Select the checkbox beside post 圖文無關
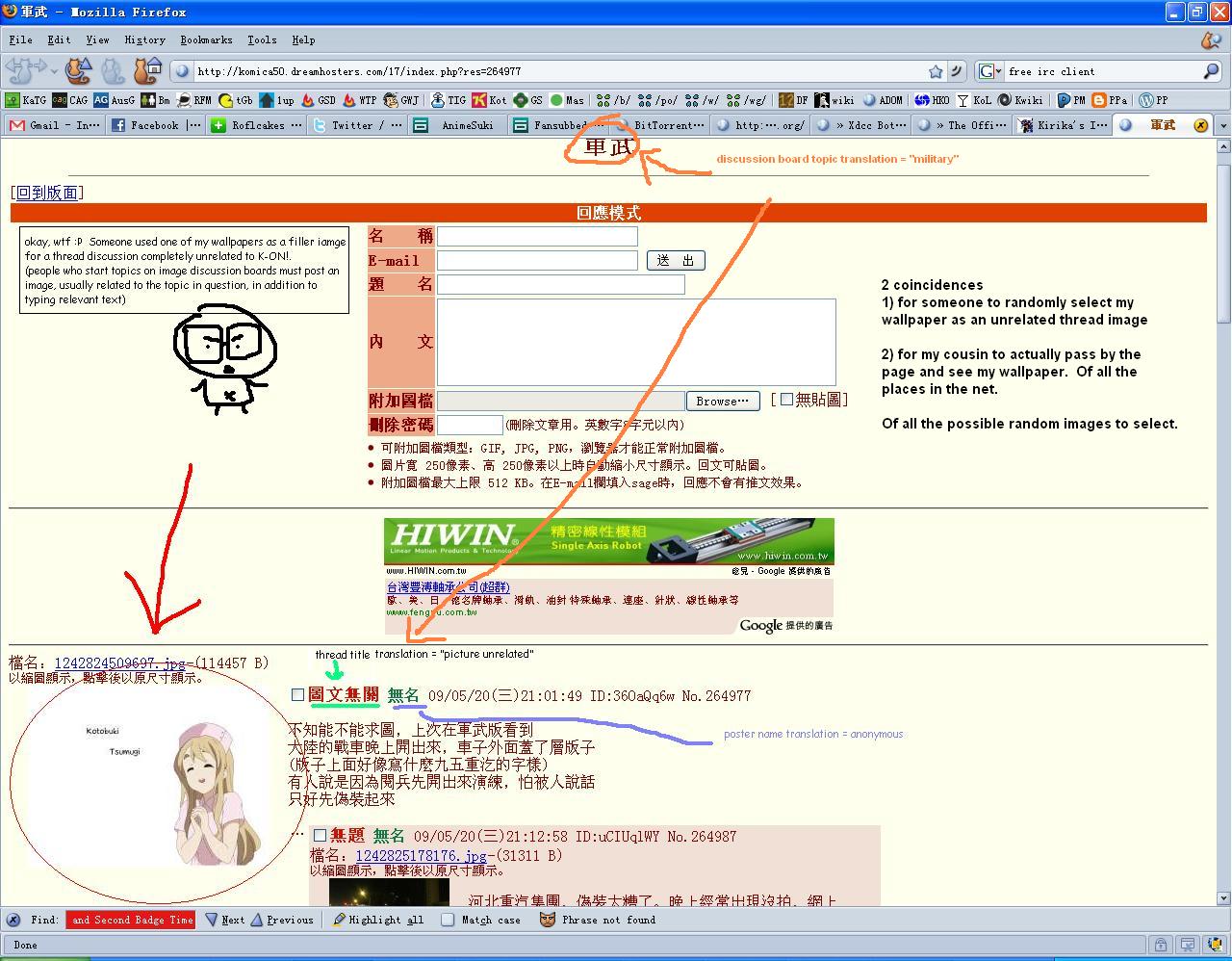The image size is (1232, 961). [x=297, y=694]
